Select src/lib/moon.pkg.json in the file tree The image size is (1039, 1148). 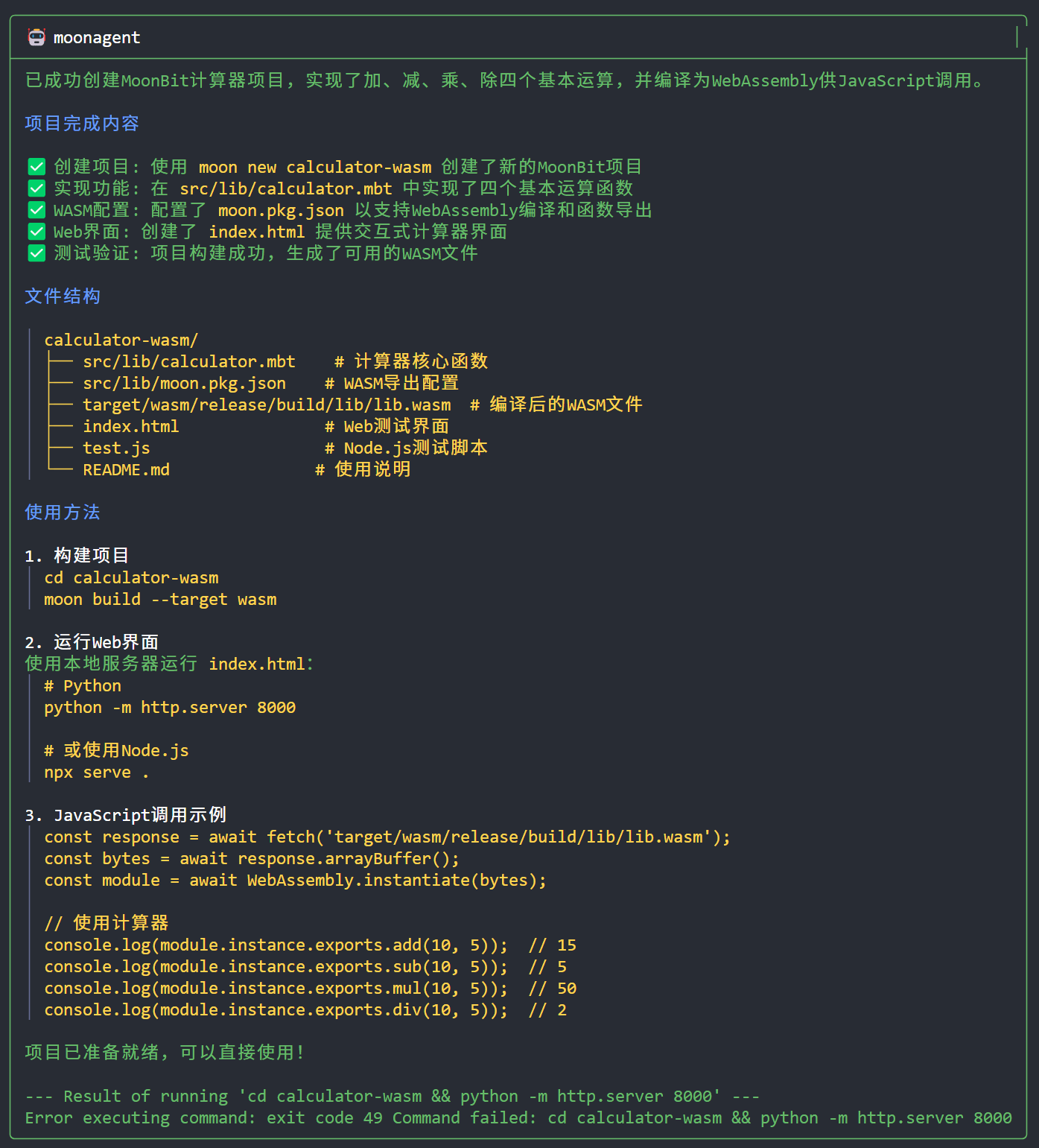click(184, 384)
